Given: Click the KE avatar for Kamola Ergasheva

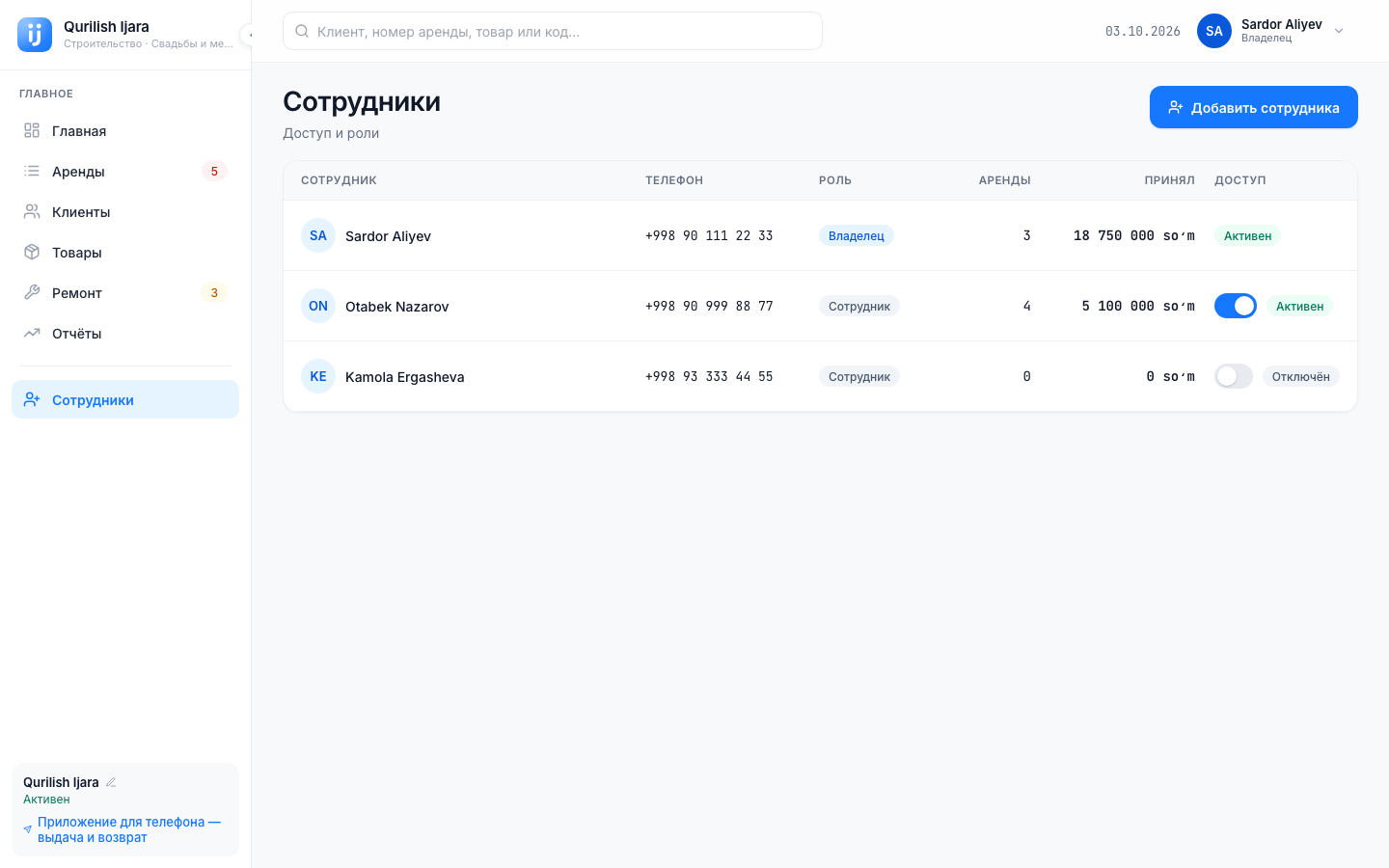Looking at the screenshot, I should click(x=318, y=376).
